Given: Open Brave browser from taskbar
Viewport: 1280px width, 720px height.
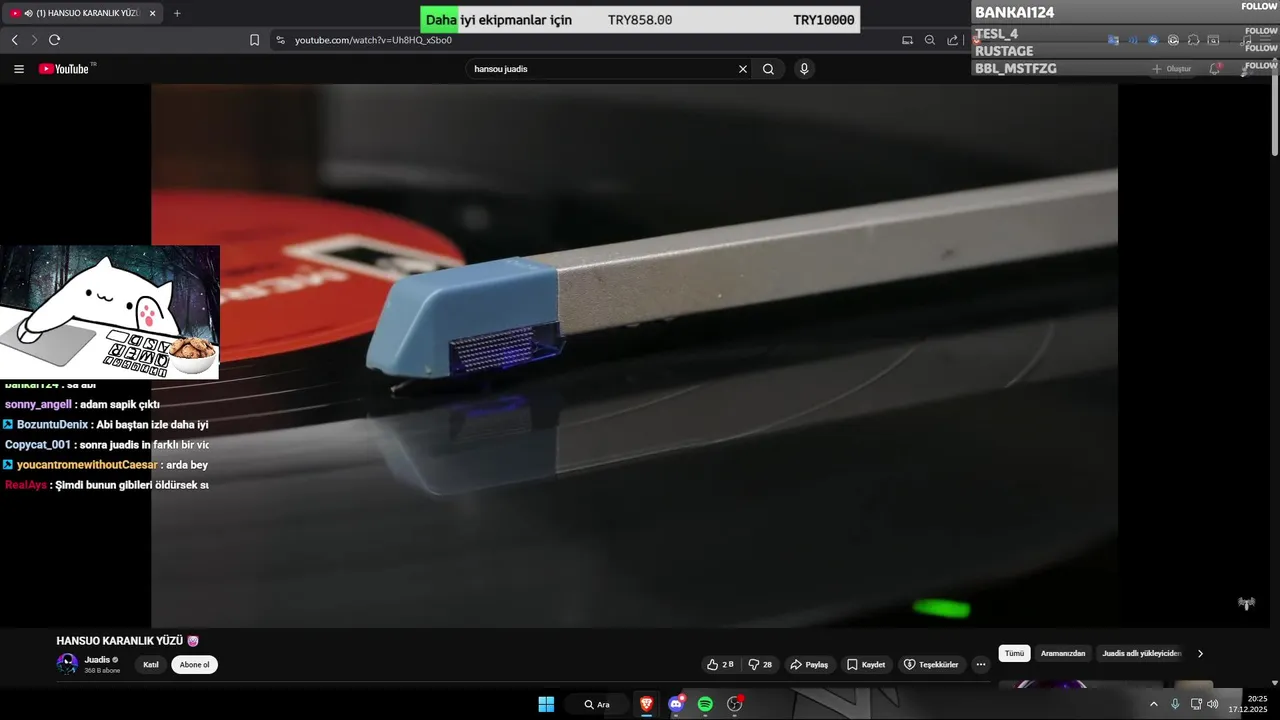Looking at the screenshot, I should (x=647, y=704).
